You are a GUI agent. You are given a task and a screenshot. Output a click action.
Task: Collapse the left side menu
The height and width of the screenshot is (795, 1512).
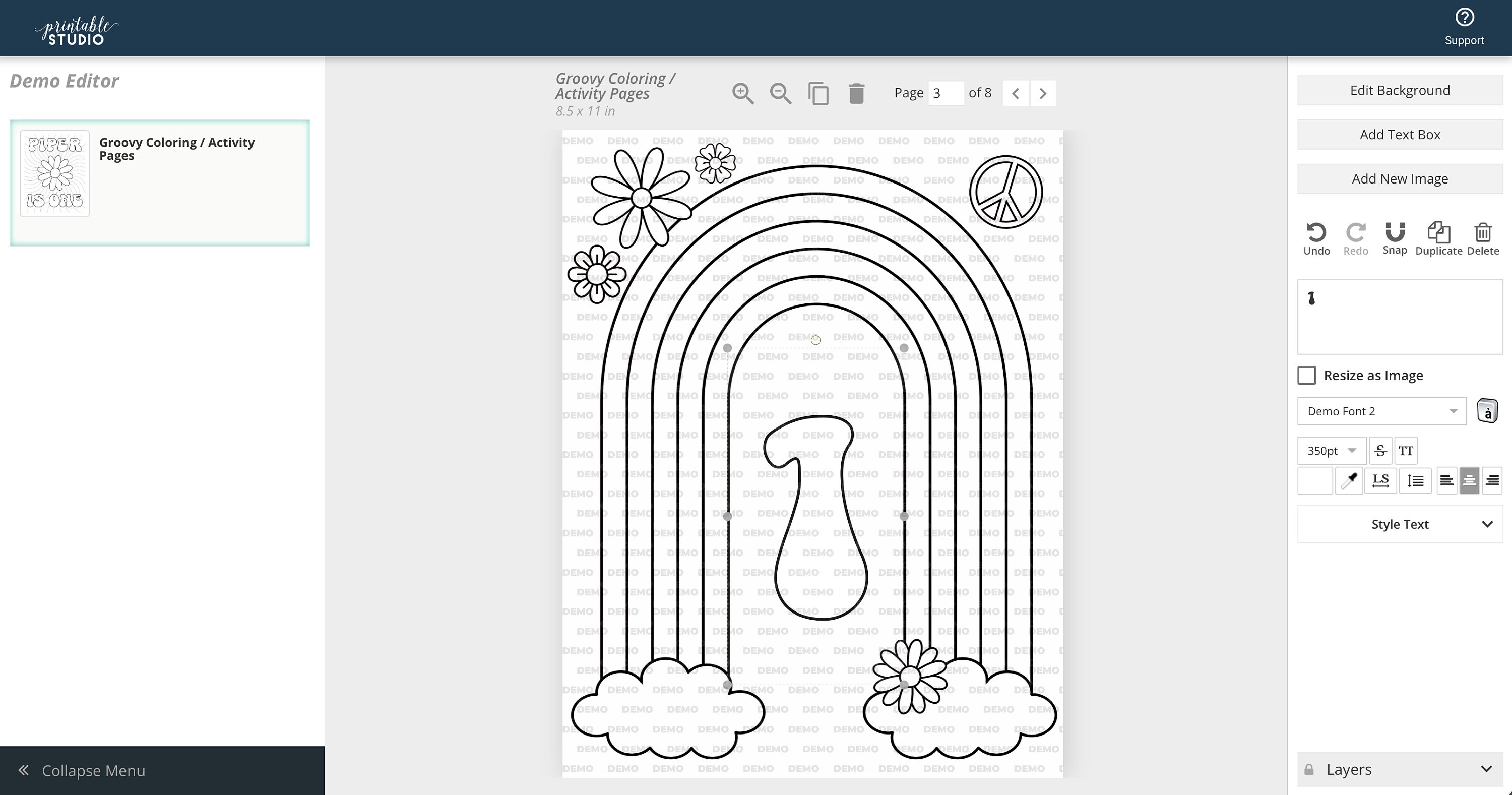click(162, 770)
